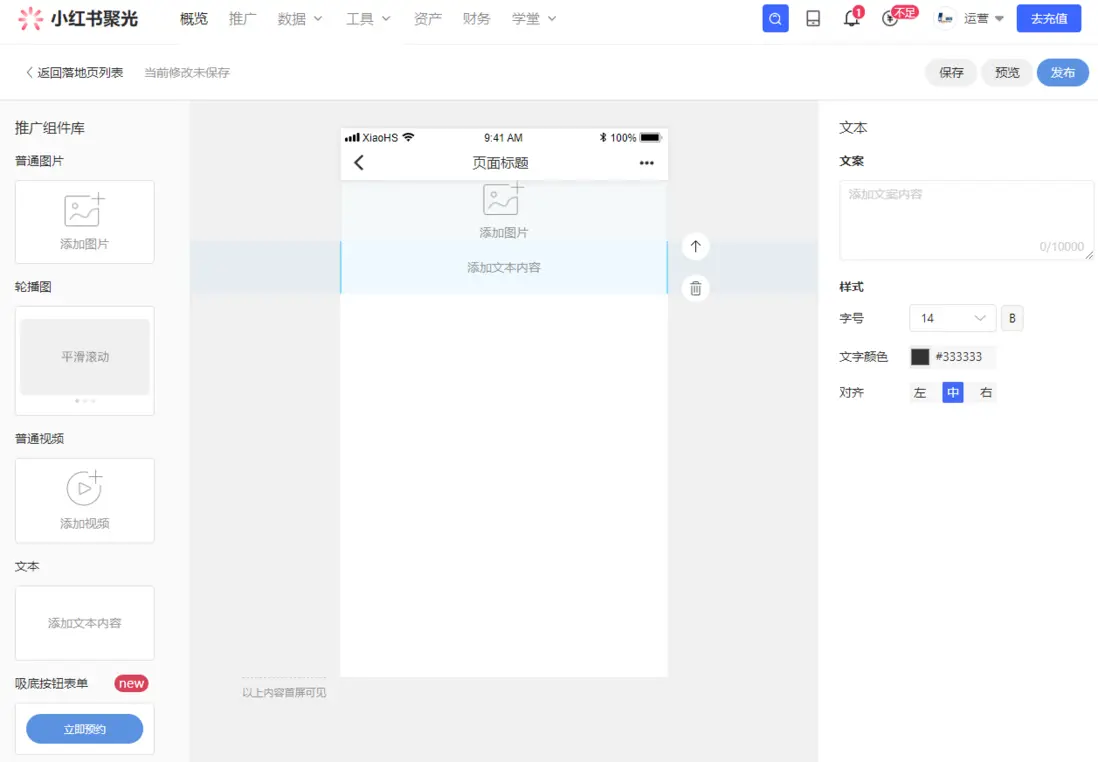
Task: Click the phone preview back arrow
Action: [359, 163]
